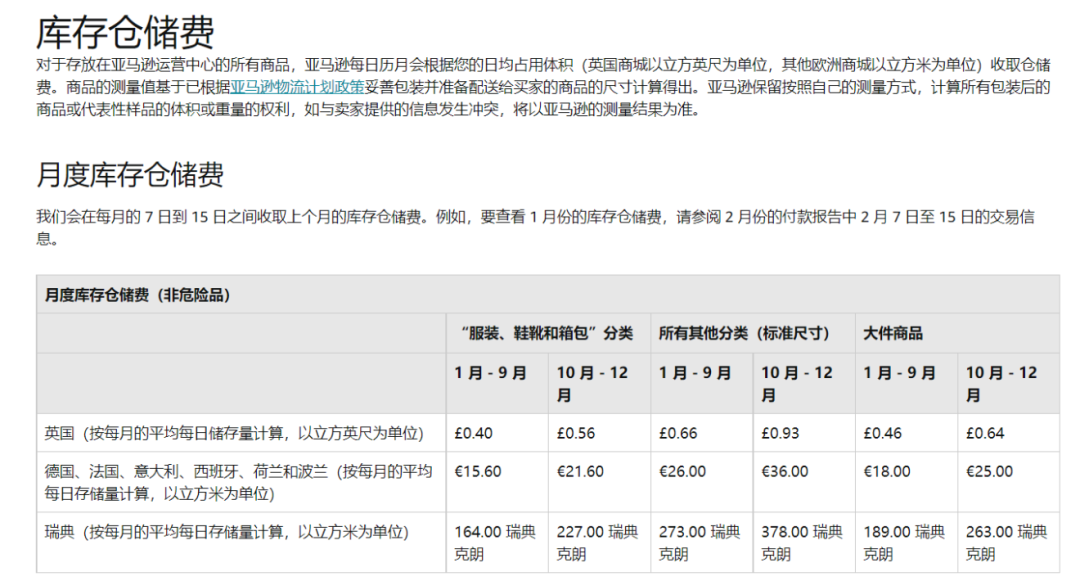Viewport: 1080px width, 581px height.
Task: Click the €25.00 fee cell
Action: [982, 469]
